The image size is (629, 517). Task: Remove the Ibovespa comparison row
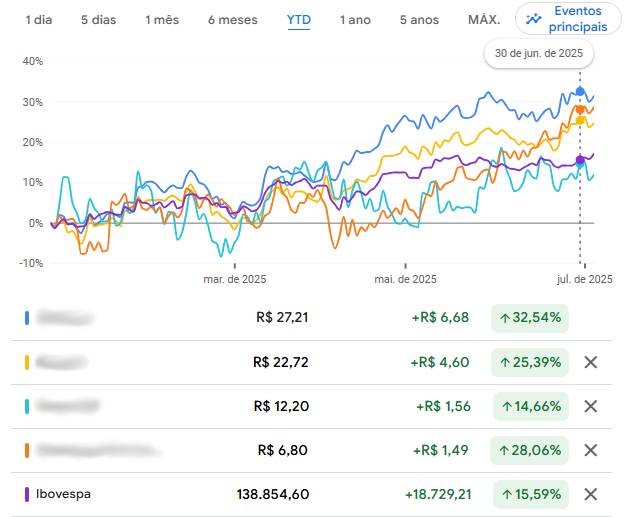[590, 494]
